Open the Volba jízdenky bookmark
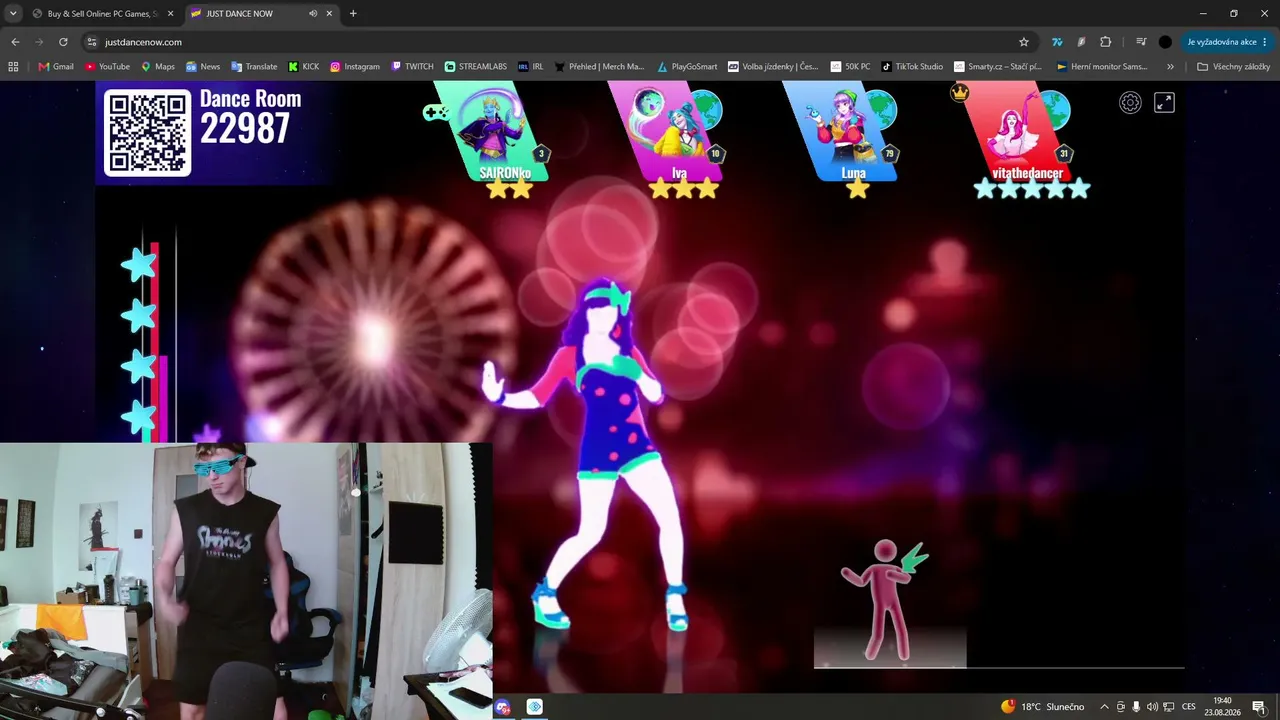 click(773, 67)
